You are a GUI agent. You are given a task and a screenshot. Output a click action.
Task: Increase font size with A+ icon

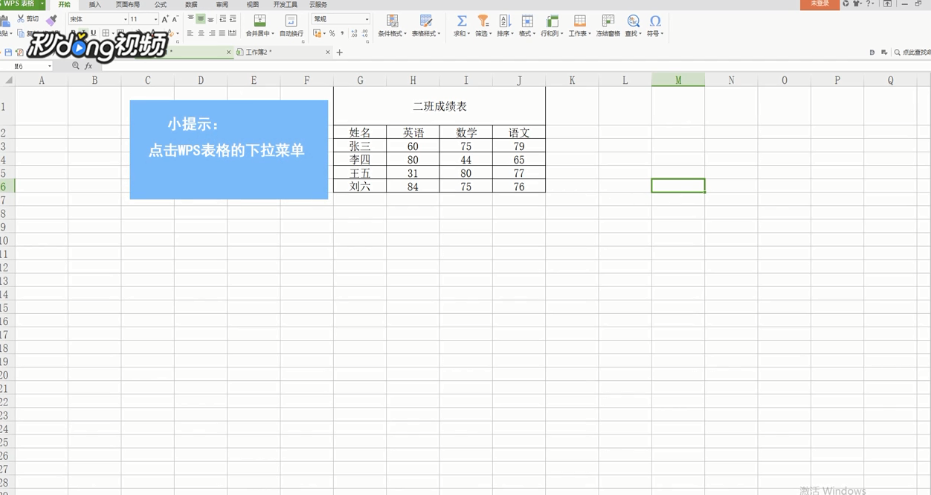pyautogui.click(x=165, y=19)
